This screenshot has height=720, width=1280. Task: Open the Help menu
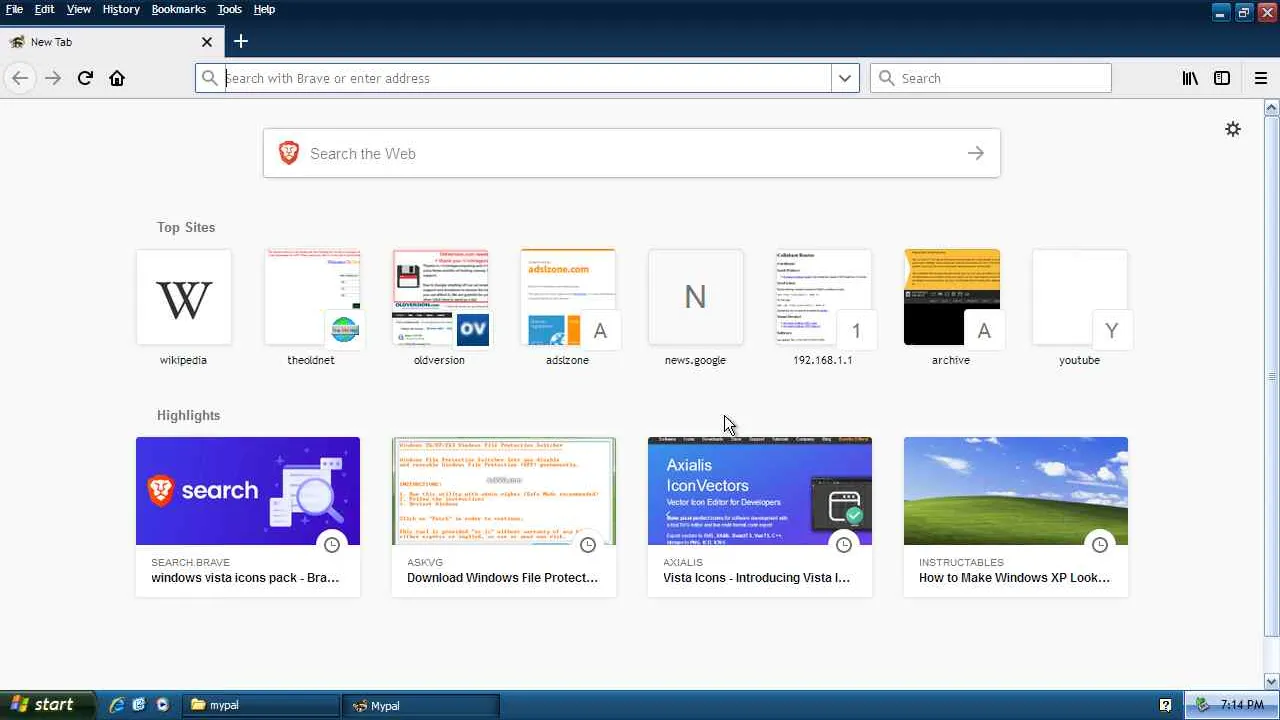[x=264, y=9]
